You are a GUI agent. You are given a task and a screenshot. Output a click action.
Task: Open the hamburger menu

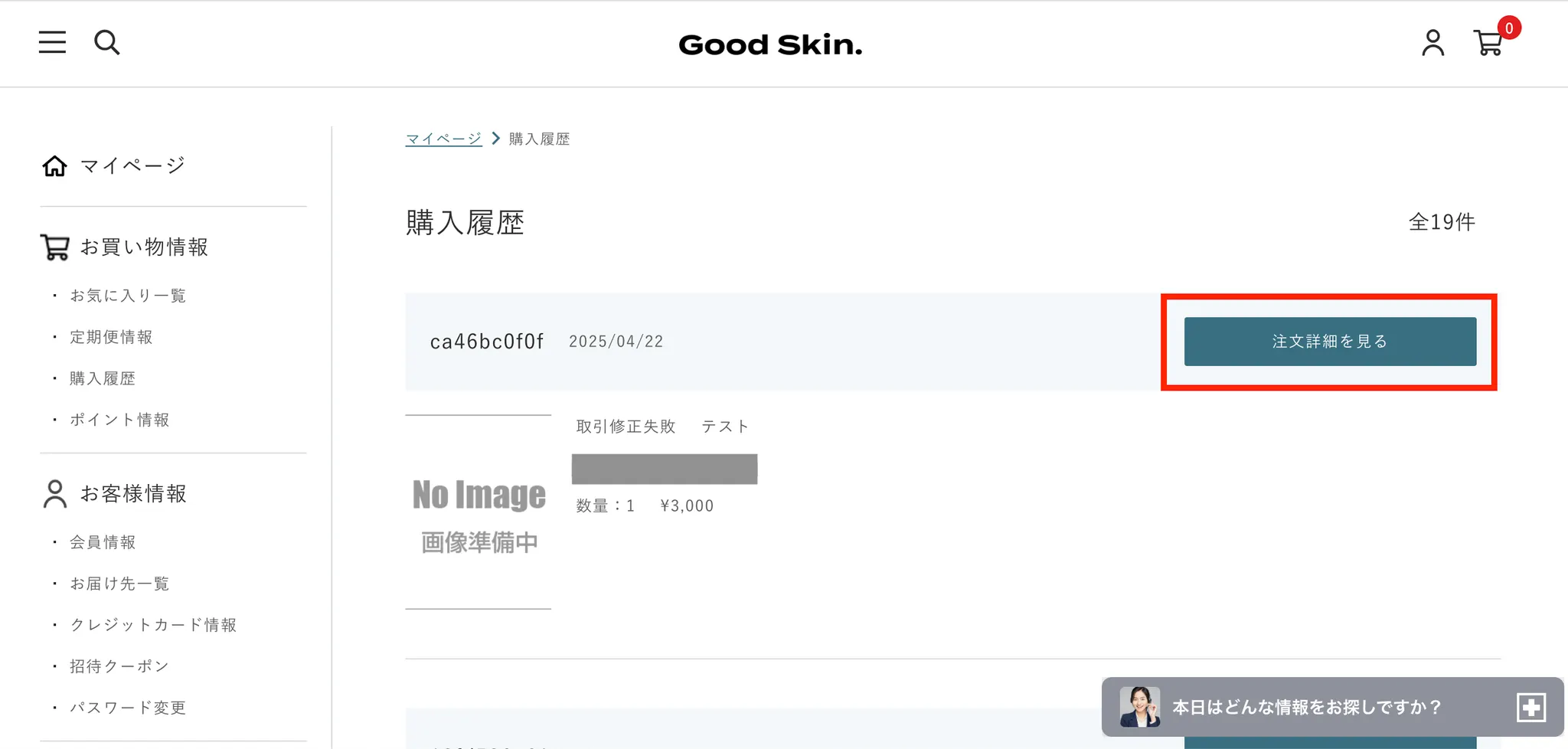(52, 42)
